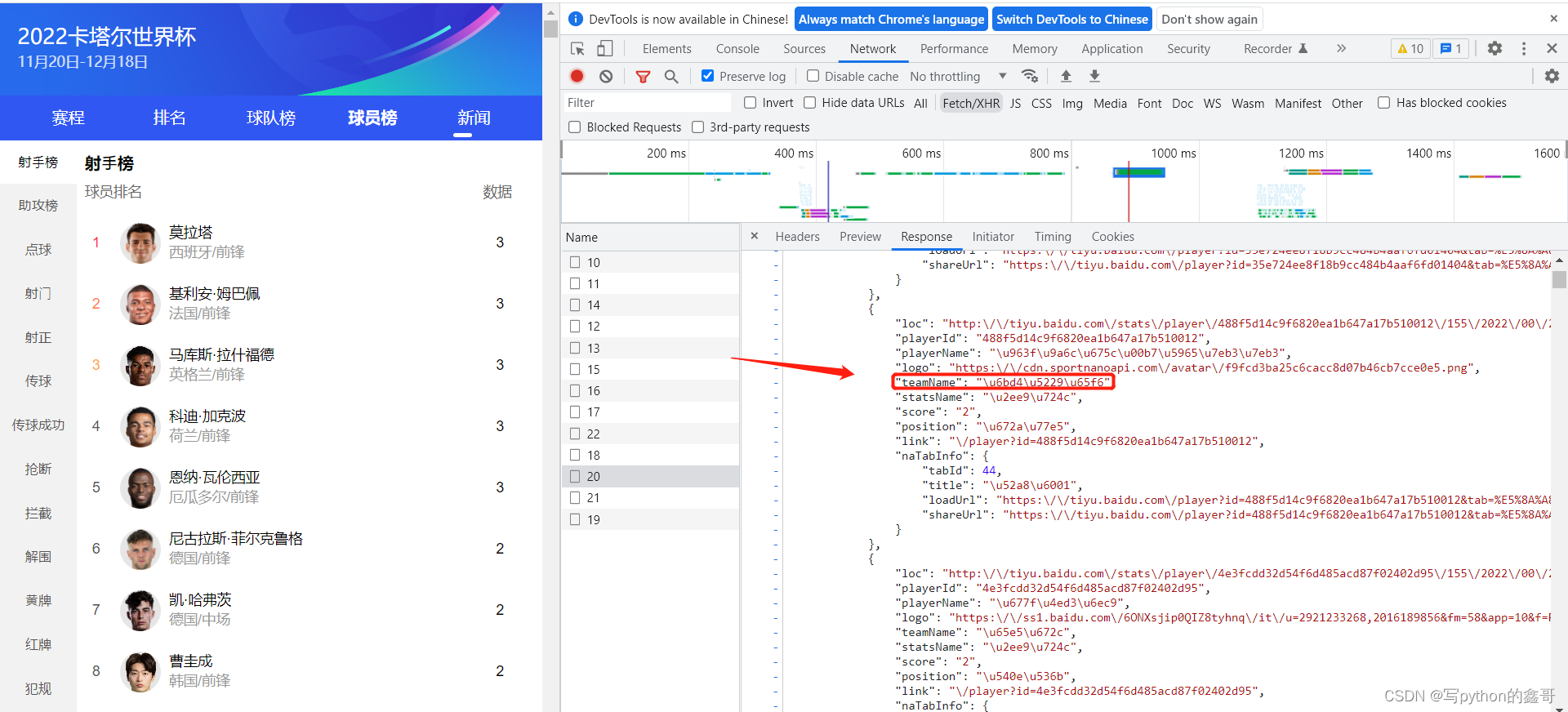This screenshot has height=712, width=1568.
Task: Click 曹圭成 player avatar
Action: pyautogui.click(x=140, y=671)
